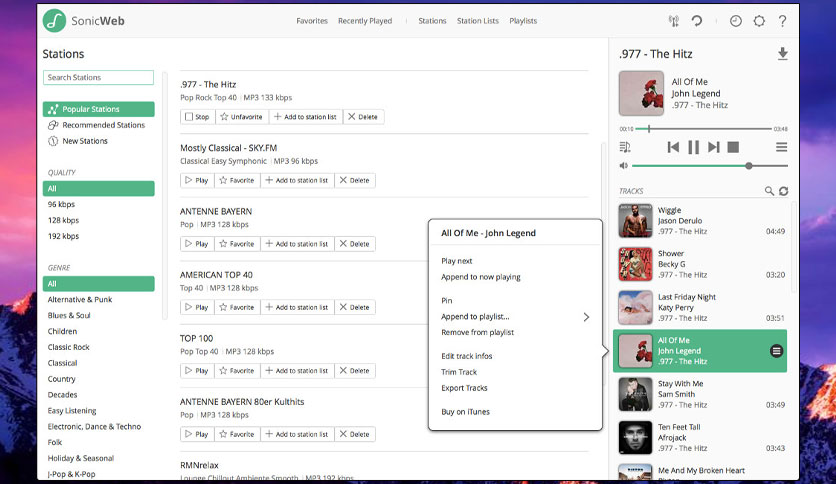Open the Recently Played tab

pyautogui.click(x=365, y=21)
